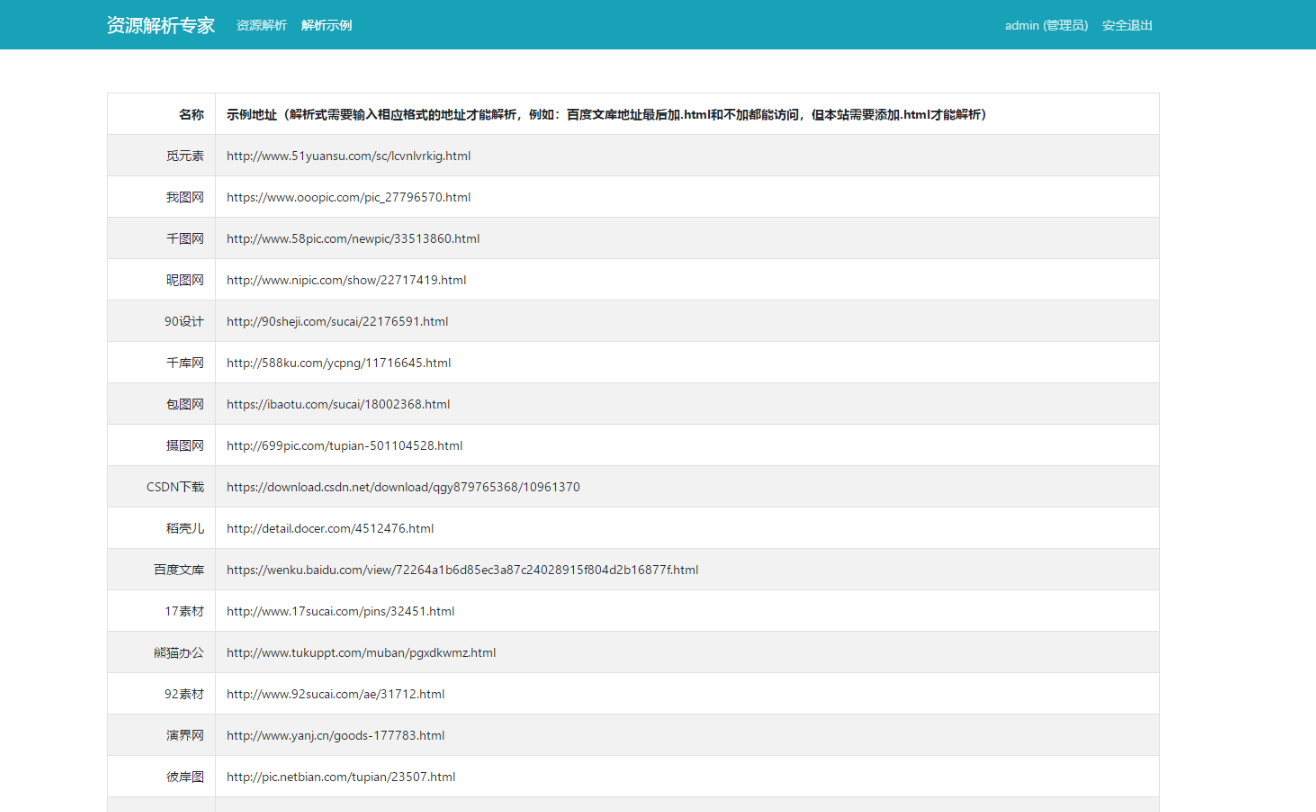Click the yanj.cn goods example URL
The width and height of the screenshot is (1316, 812).
point(335,736)
